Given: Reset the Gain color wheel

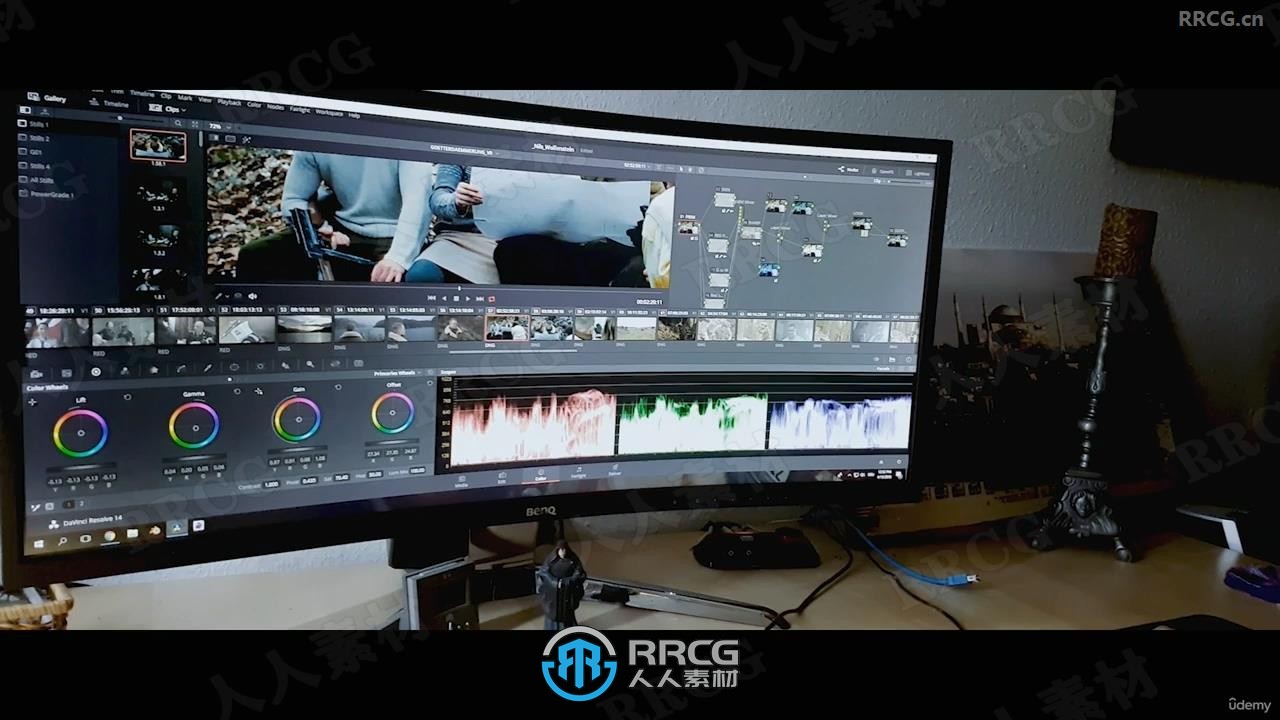Looking at the screenshot, I should click(x=337, y=387).
